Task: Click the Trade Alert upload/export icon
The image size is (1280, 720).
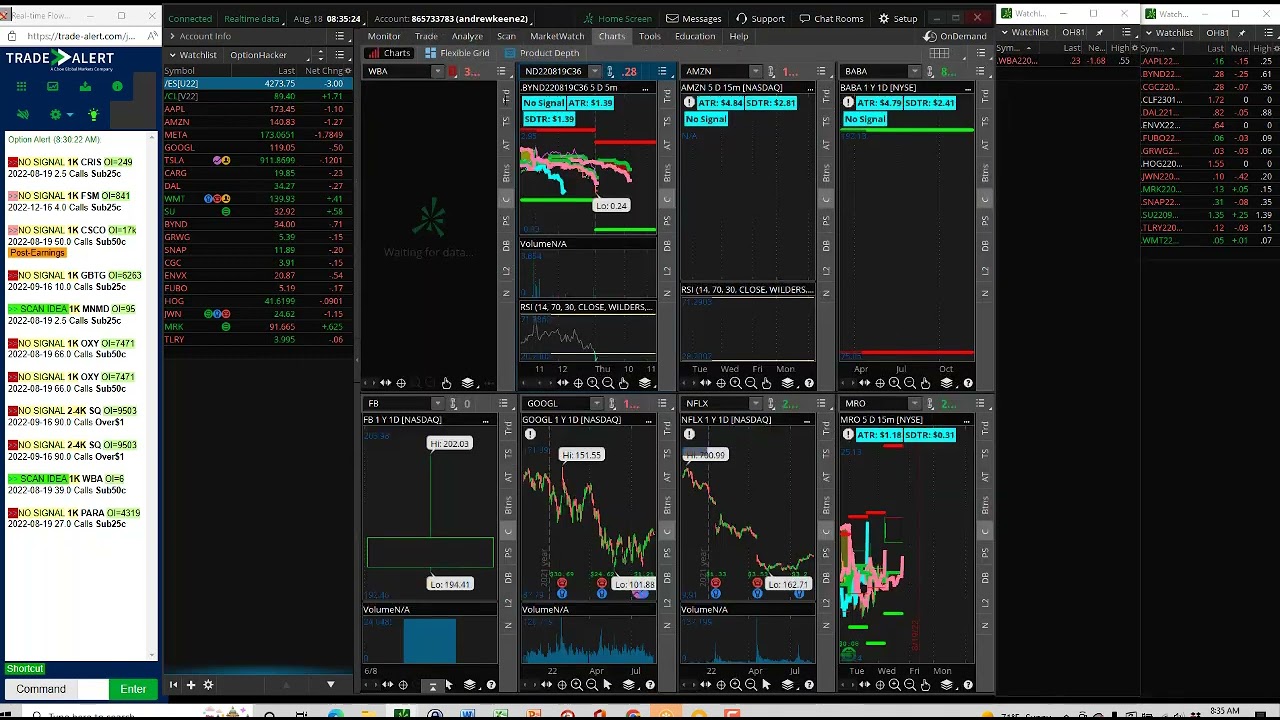Action: pos(85,86)
